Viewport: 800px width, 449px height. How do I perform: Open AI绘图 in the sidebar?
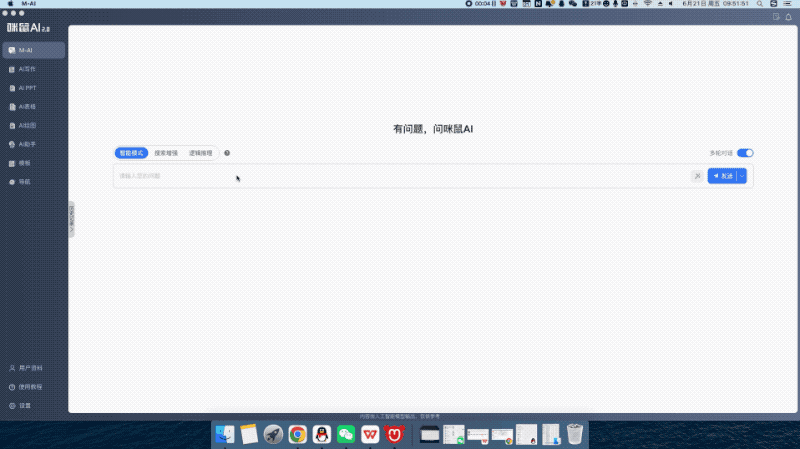pos(27,125)
